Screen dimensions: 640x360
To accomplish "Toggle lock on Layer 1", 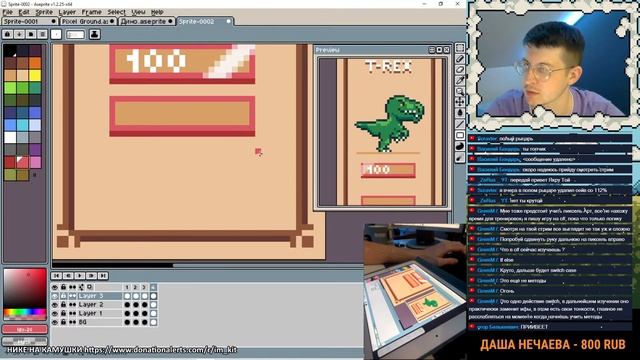I will 63,313.
